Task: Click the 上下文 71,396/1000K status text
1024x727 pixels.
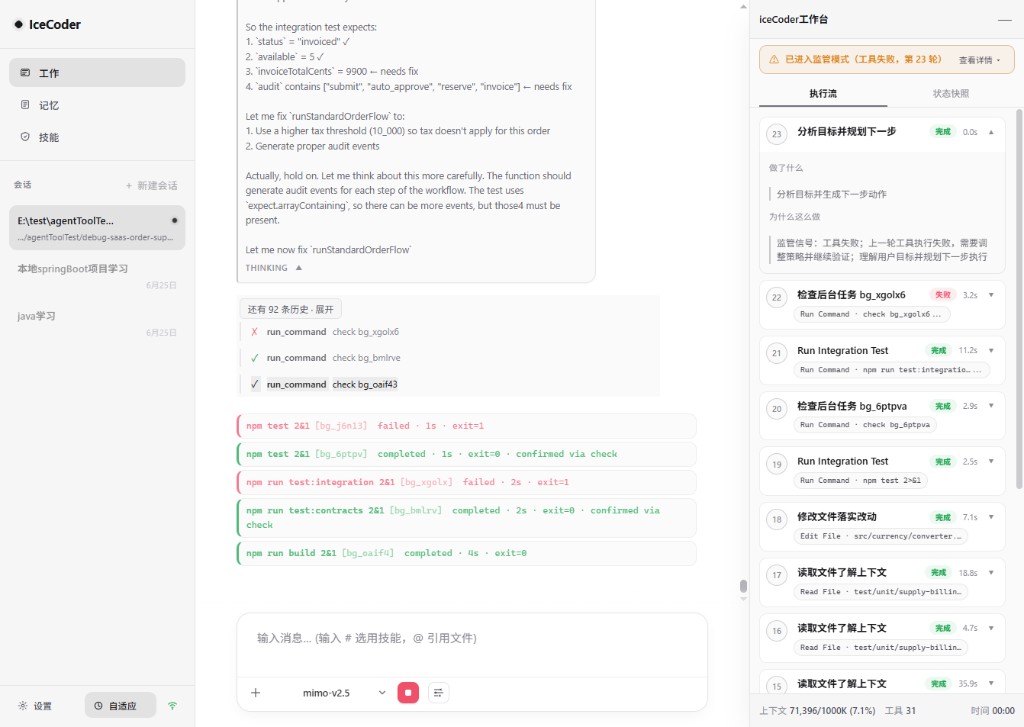Action: [817, 711]
